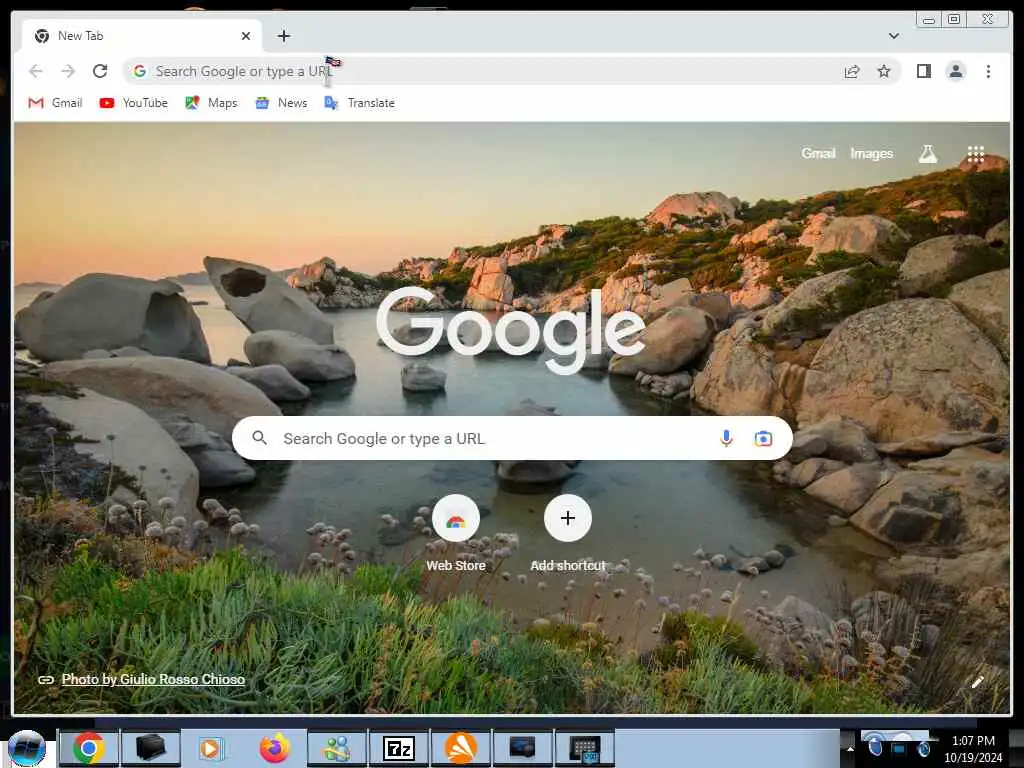Expand the tab search chevron
Screen dimensions: 1024x768
[x=893, y=36]
